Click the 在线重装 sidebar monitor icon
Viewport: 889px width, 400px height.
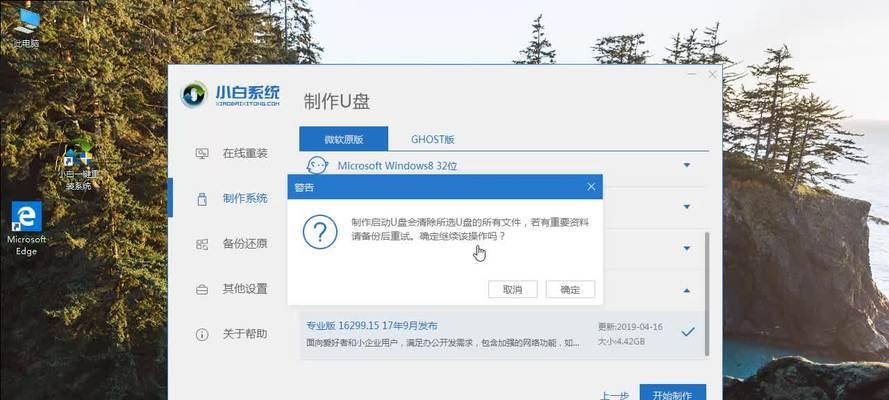202,154
